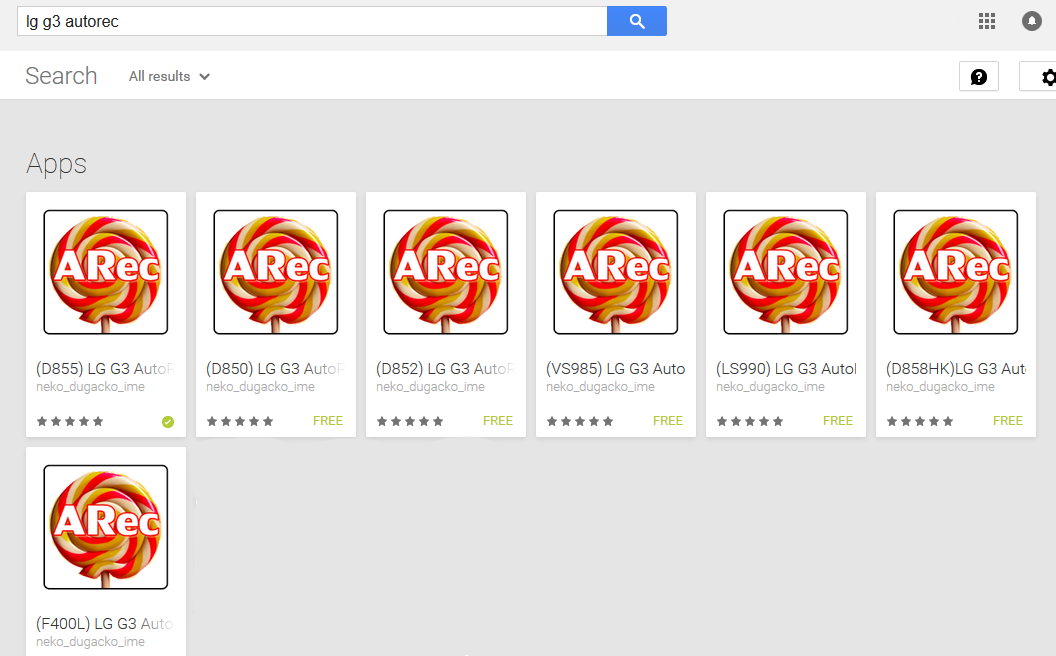The image size is (1056, 656).
Task: Click the star rating on D858HK card
Action: [920, 422]
